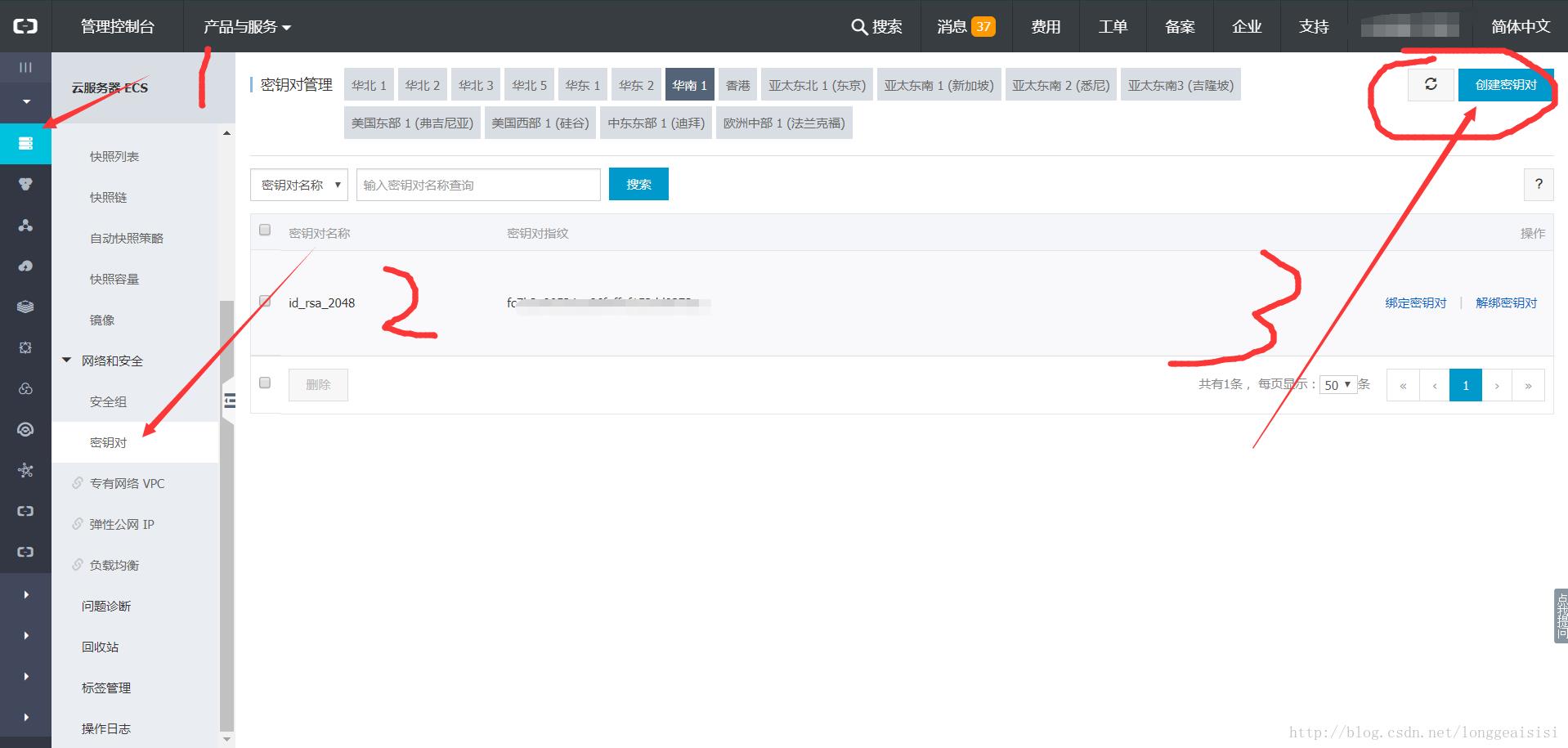Switch to the 华北 1 region tab
1568x748 pixels.
[369, 85]
